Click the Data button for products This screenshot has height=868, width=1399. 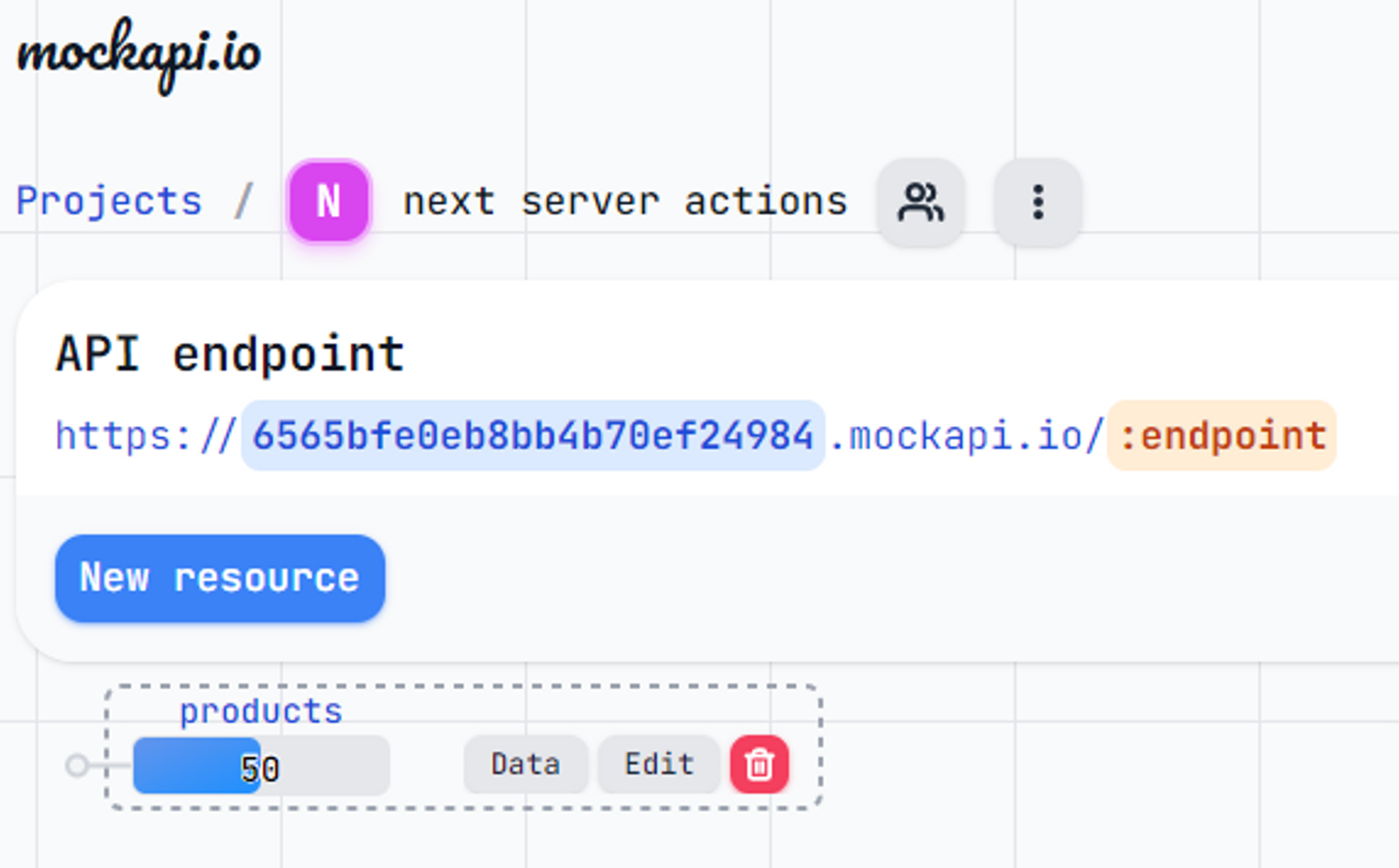tap(525, 763)
